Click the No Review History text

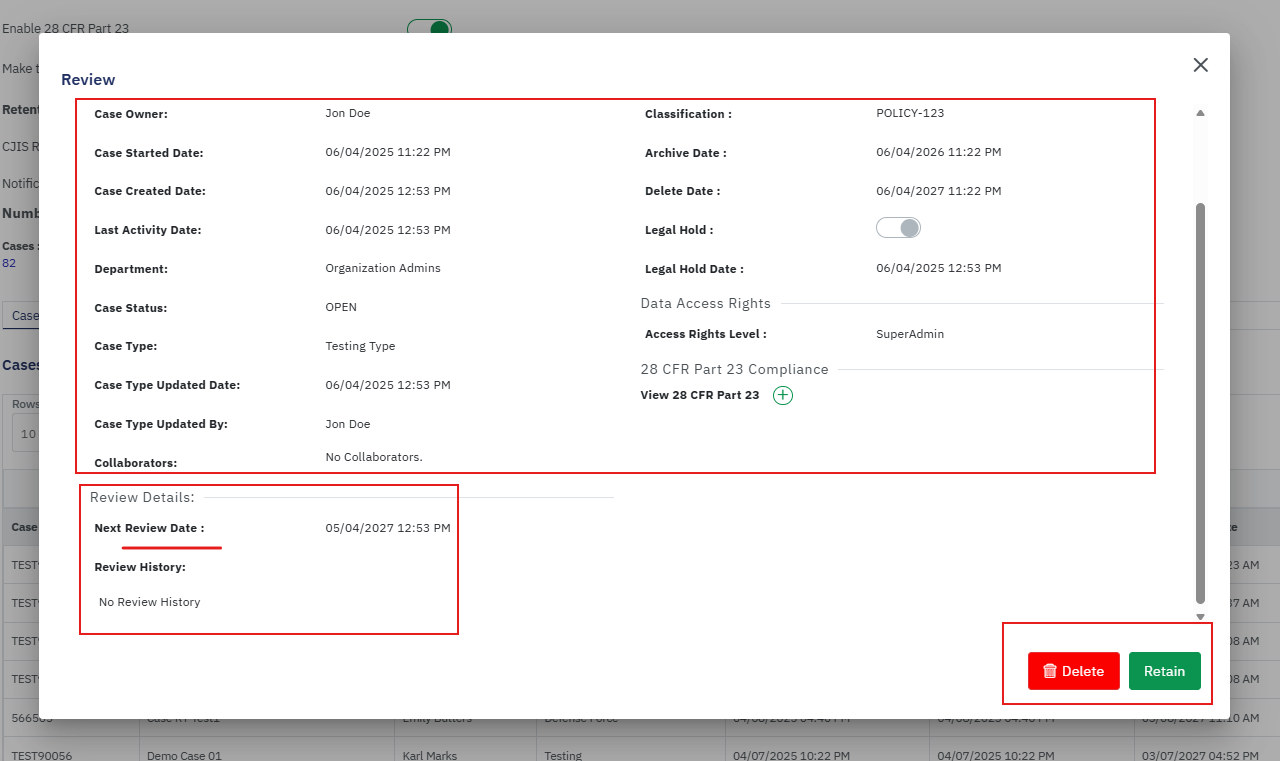[x=149, y=602]
